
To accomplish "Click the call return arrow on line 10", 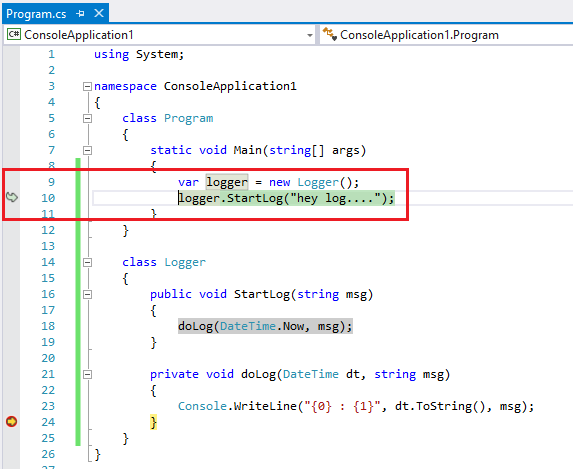I will 12,197.
